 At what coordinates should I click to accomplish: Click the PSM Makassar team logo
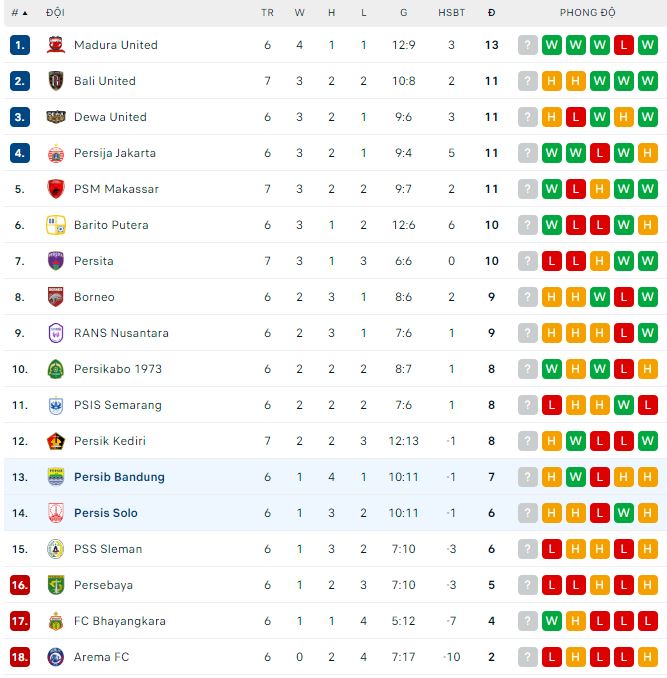tap(56, 189)
